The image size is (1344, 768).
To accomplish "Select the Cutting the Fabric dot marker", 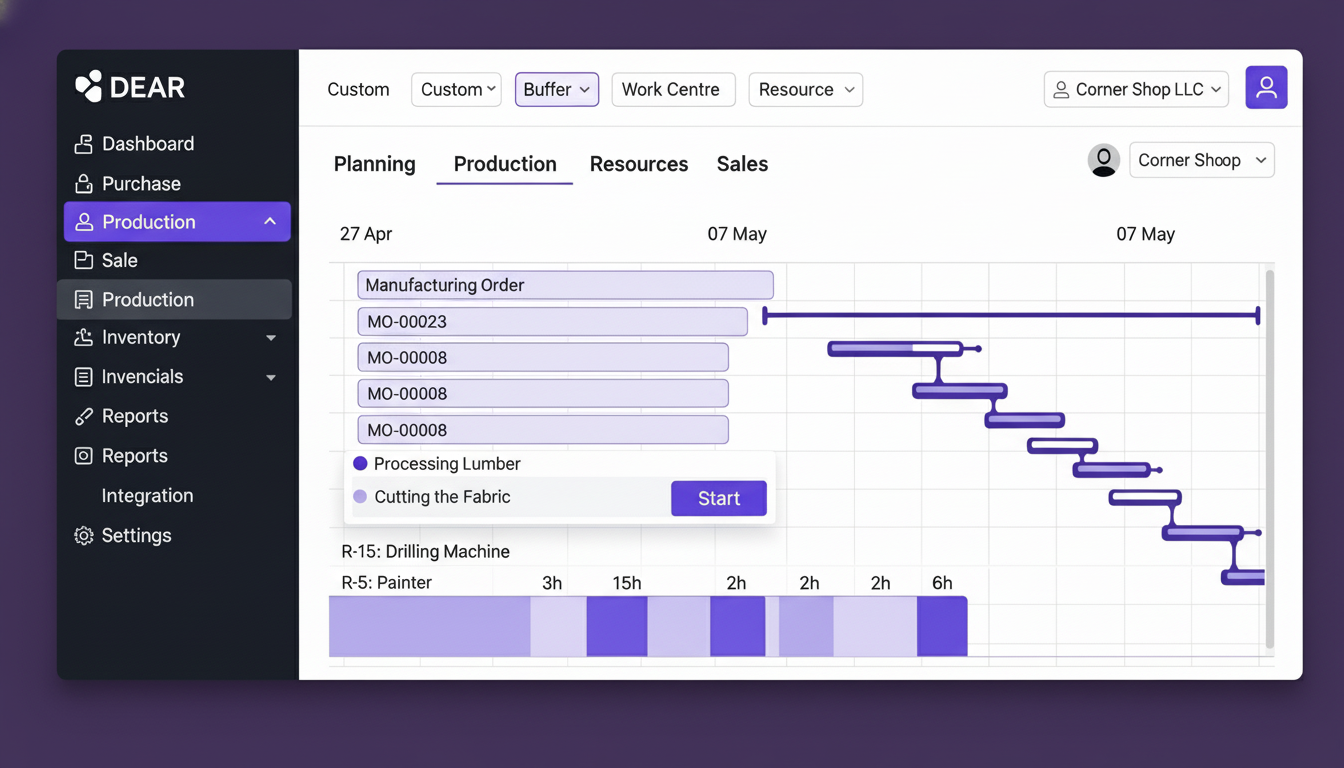I will click(360, 497).
